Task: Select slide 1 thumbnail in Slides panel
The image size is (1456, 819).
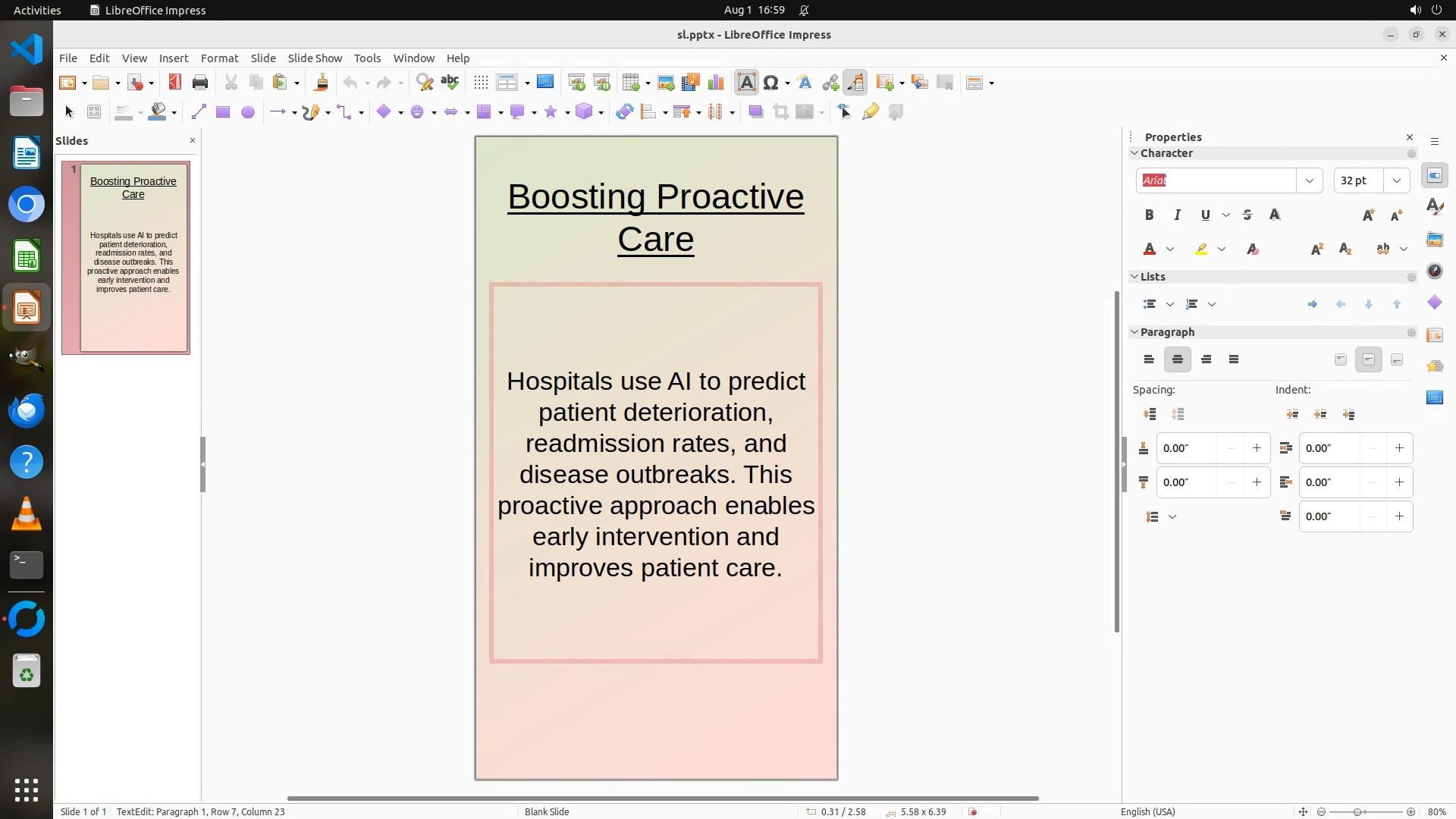Action: pyautogui.click(x=133, y=258)
